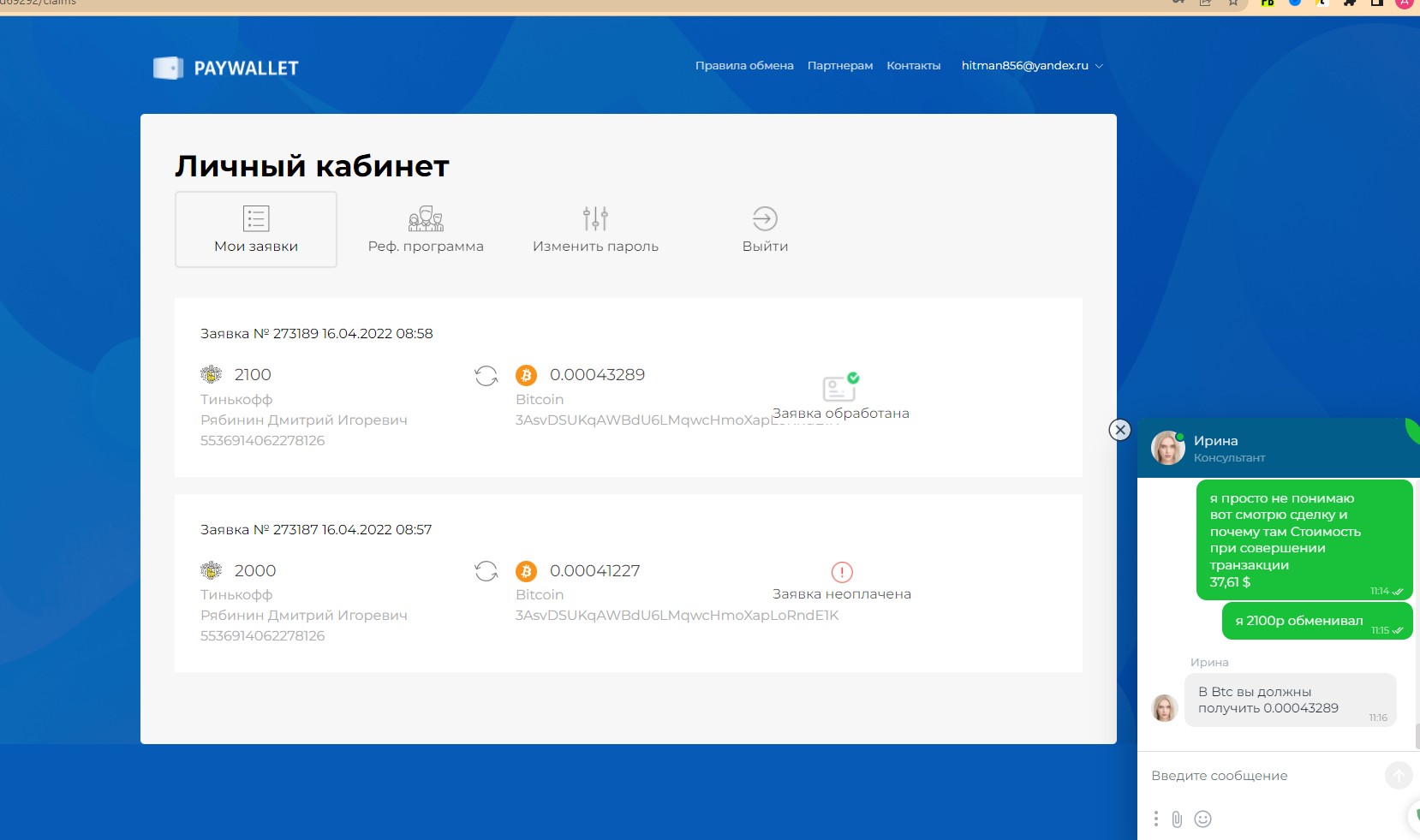This screenshot has width=1420, height=840.
Task: Click exchange arrows icon in request 273187
Action: coord(486,571)
